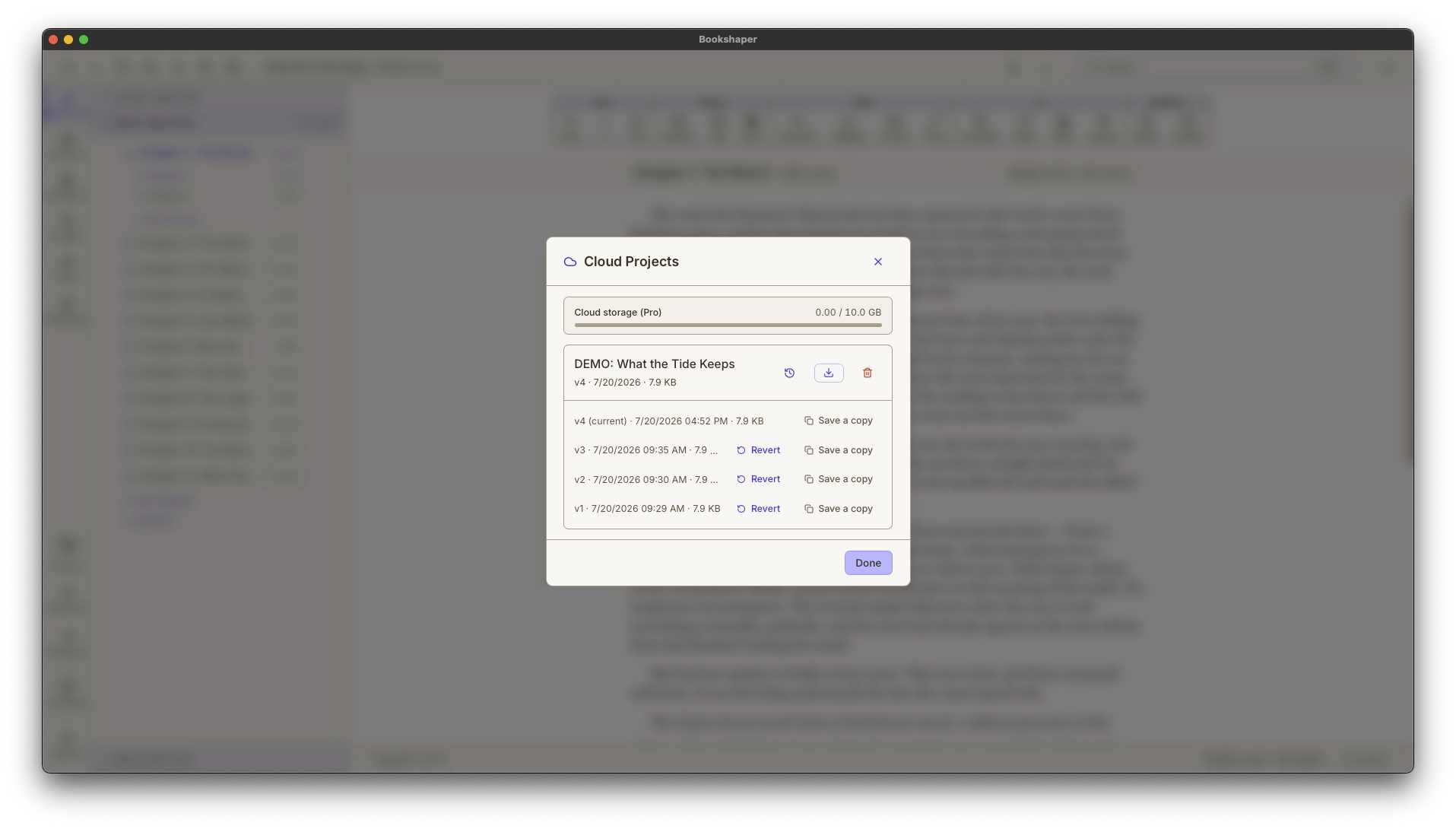The width and height of the screenshot is (1456, 829).
Task: Save a copy of v4 (current)
Action: coord(839,421)
